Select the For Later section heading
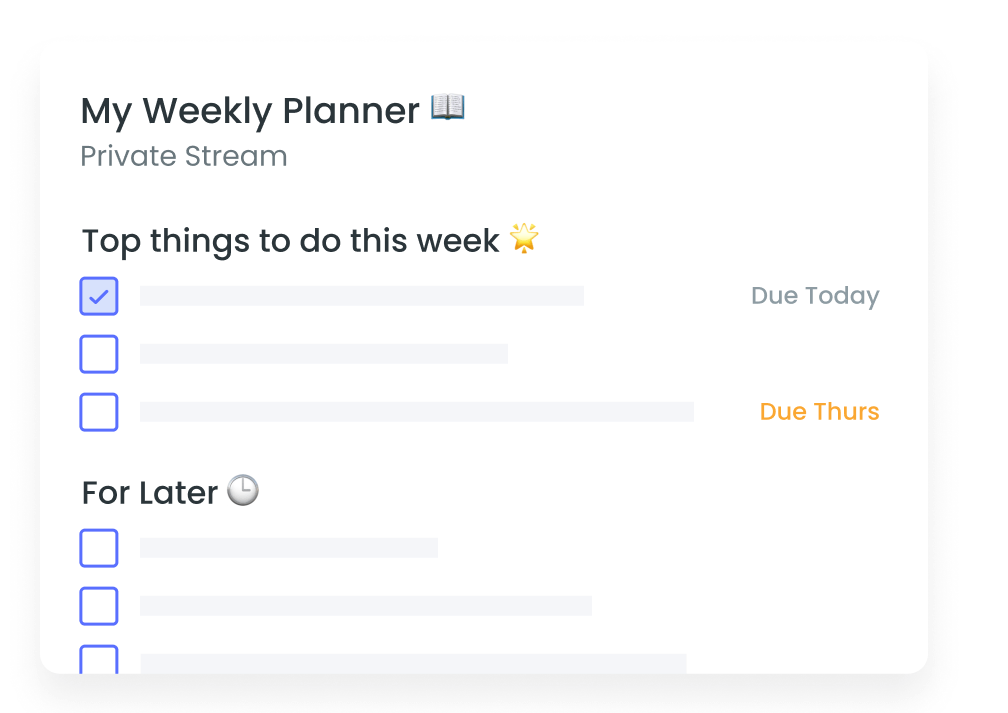The width and height of the screenshot is (1008, 713). tap(150, 493)
